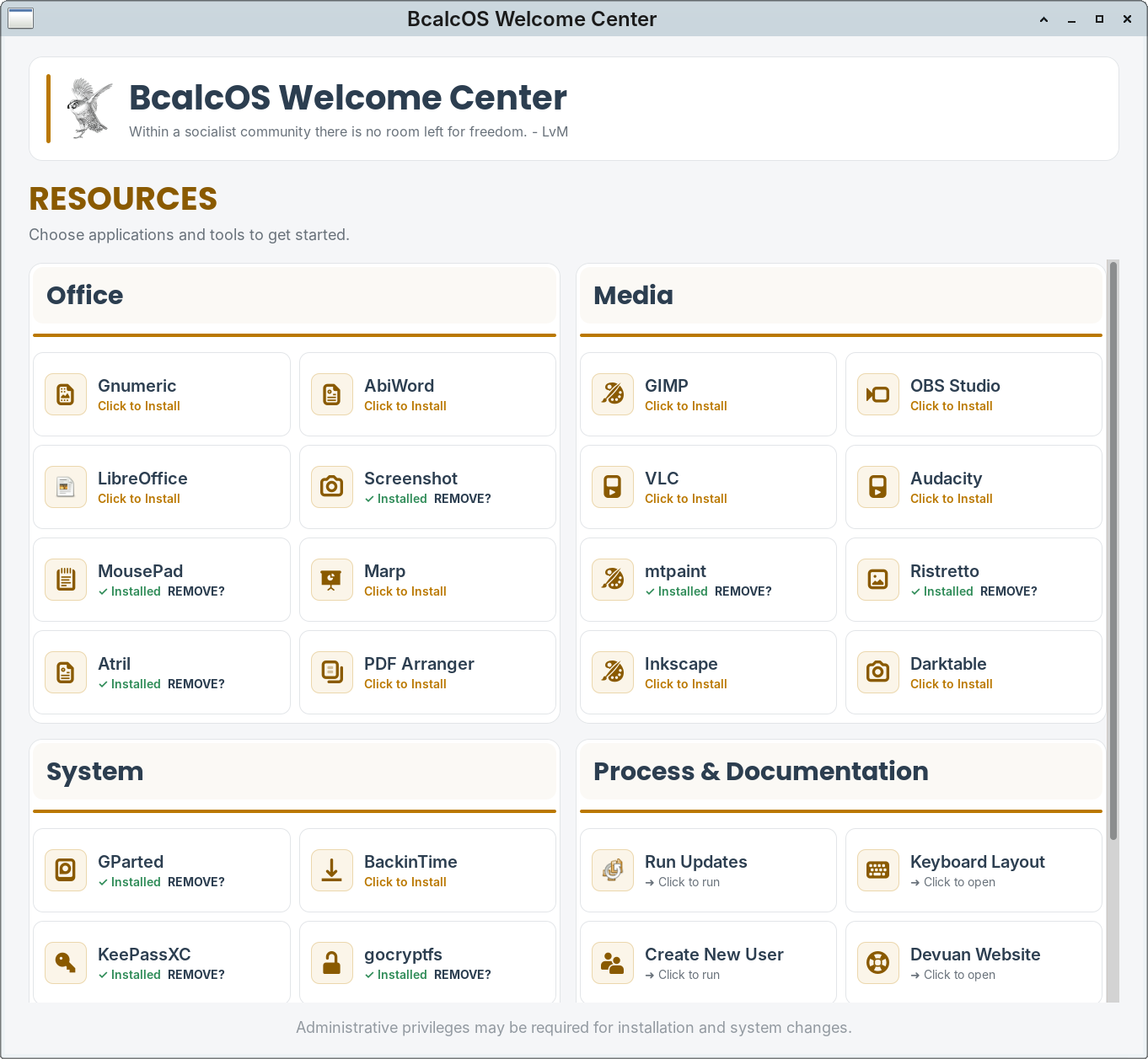Click the Screenshot camera icon

tap(332, 487)
